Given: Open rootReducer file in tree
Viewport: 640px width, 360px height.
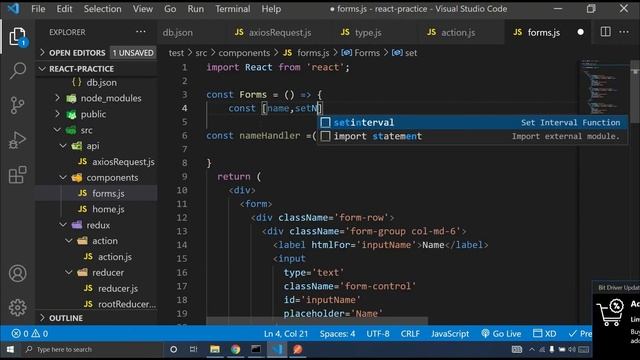Looking at the screenshot, I should [127, 304].
